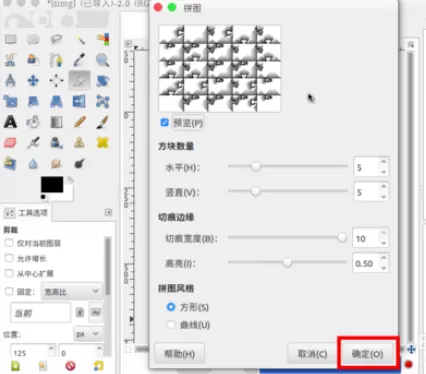Select the Blur/Sharpen drop tool
Viewport: 426px width, 374px height.
33,163
